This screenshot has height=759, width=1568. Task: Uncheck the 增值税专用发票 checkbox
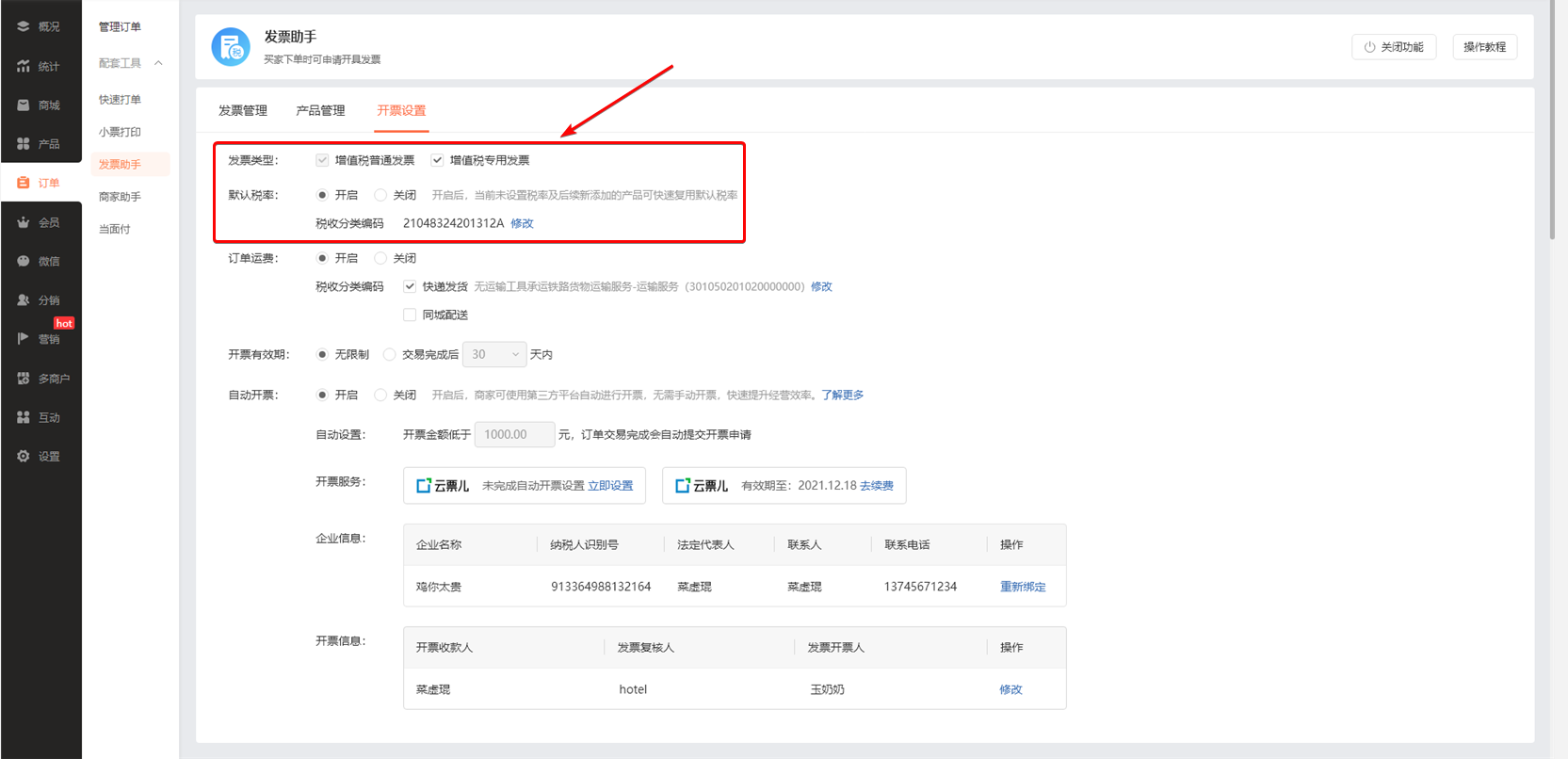tap(437, 160)
